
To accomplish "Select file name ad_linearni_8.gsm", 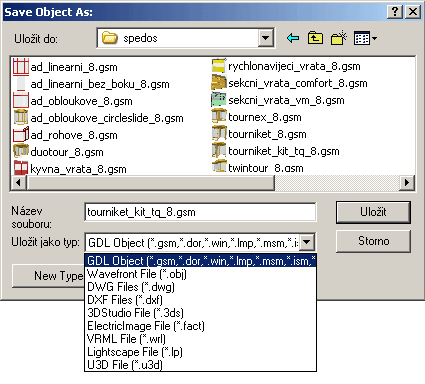I will (x=74, y=67).
